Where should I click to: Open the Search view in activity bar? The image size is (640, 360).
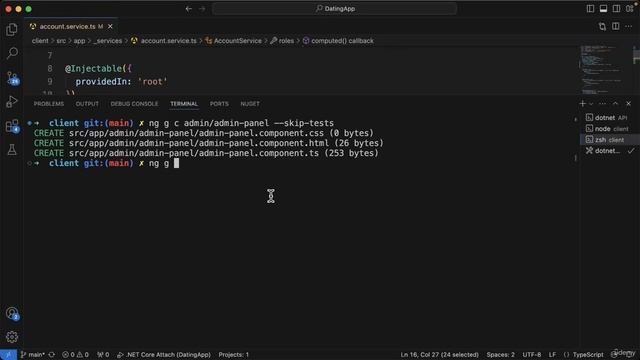12,53
